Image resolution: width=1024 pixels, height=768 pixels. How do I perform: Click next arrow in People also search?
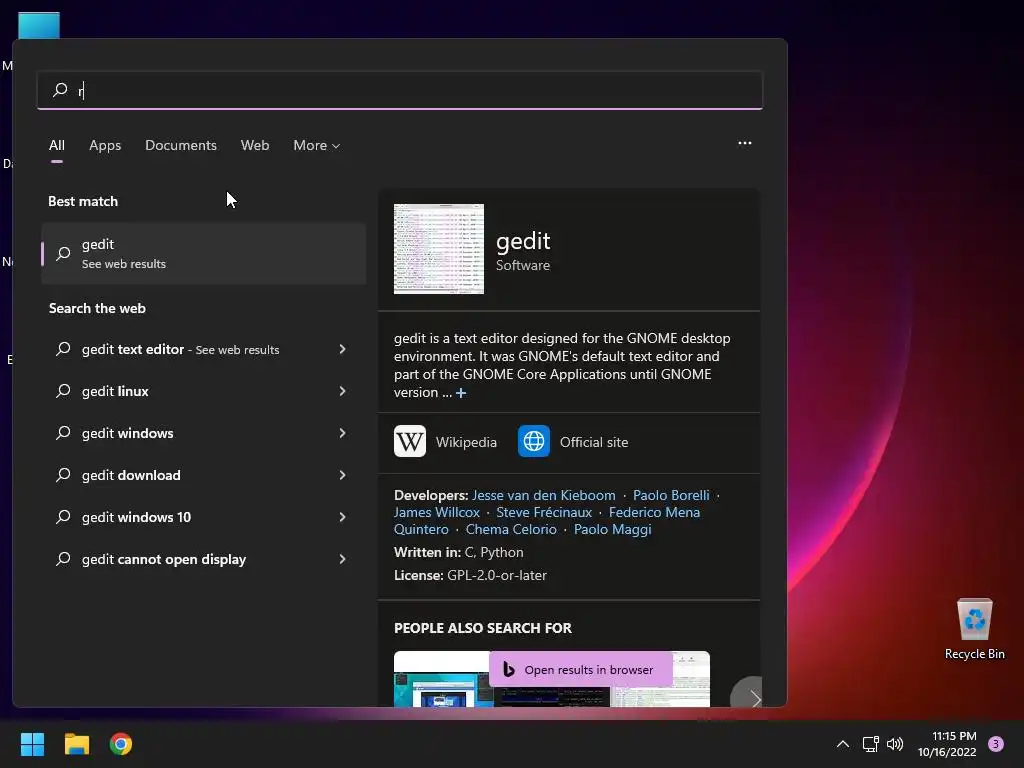pos(754,697)
